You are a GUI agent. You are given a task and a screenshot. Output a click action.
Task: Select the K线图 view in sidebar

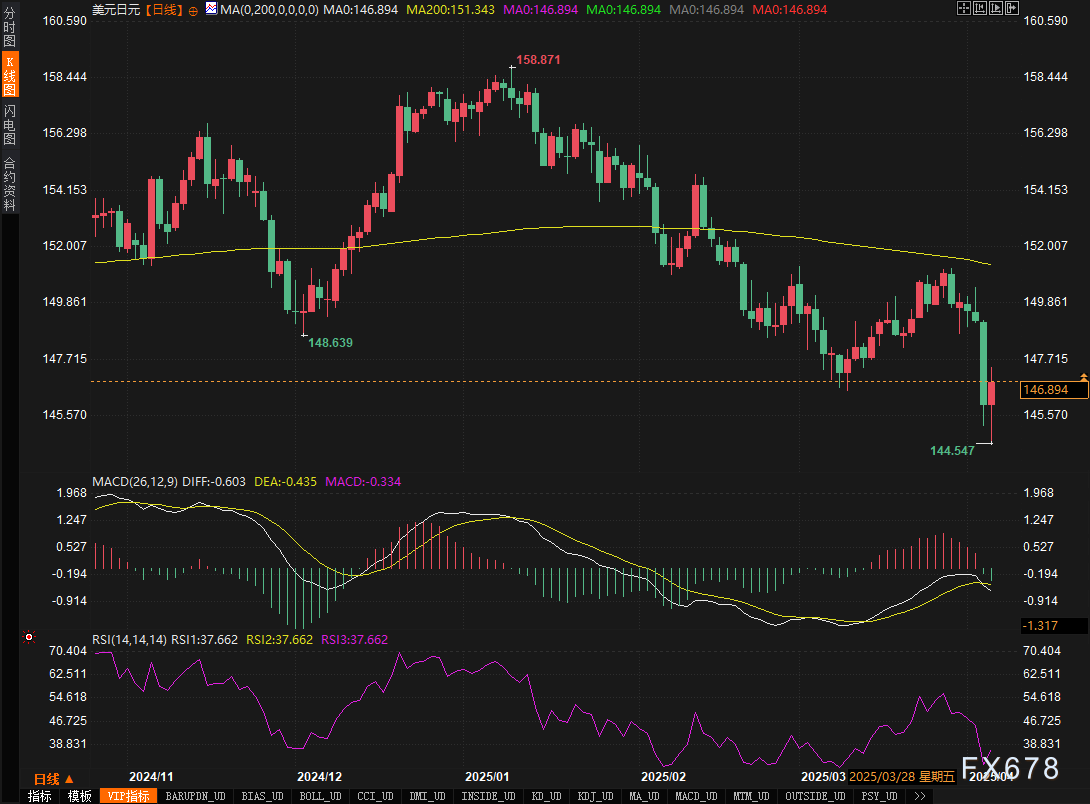9,76
